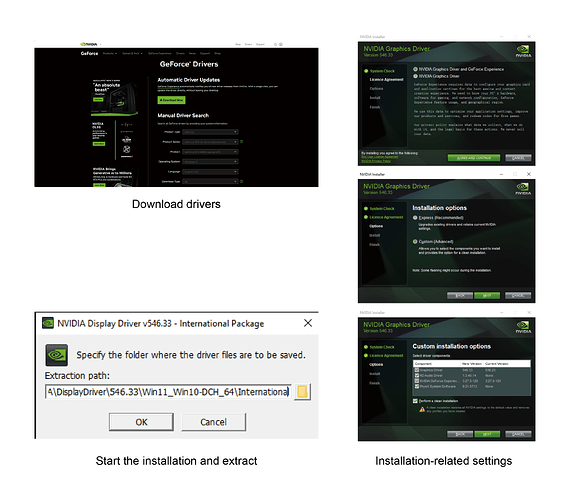Click the NVIDIA logo at top of web page

pyautogui.click(x=89, y=44)
